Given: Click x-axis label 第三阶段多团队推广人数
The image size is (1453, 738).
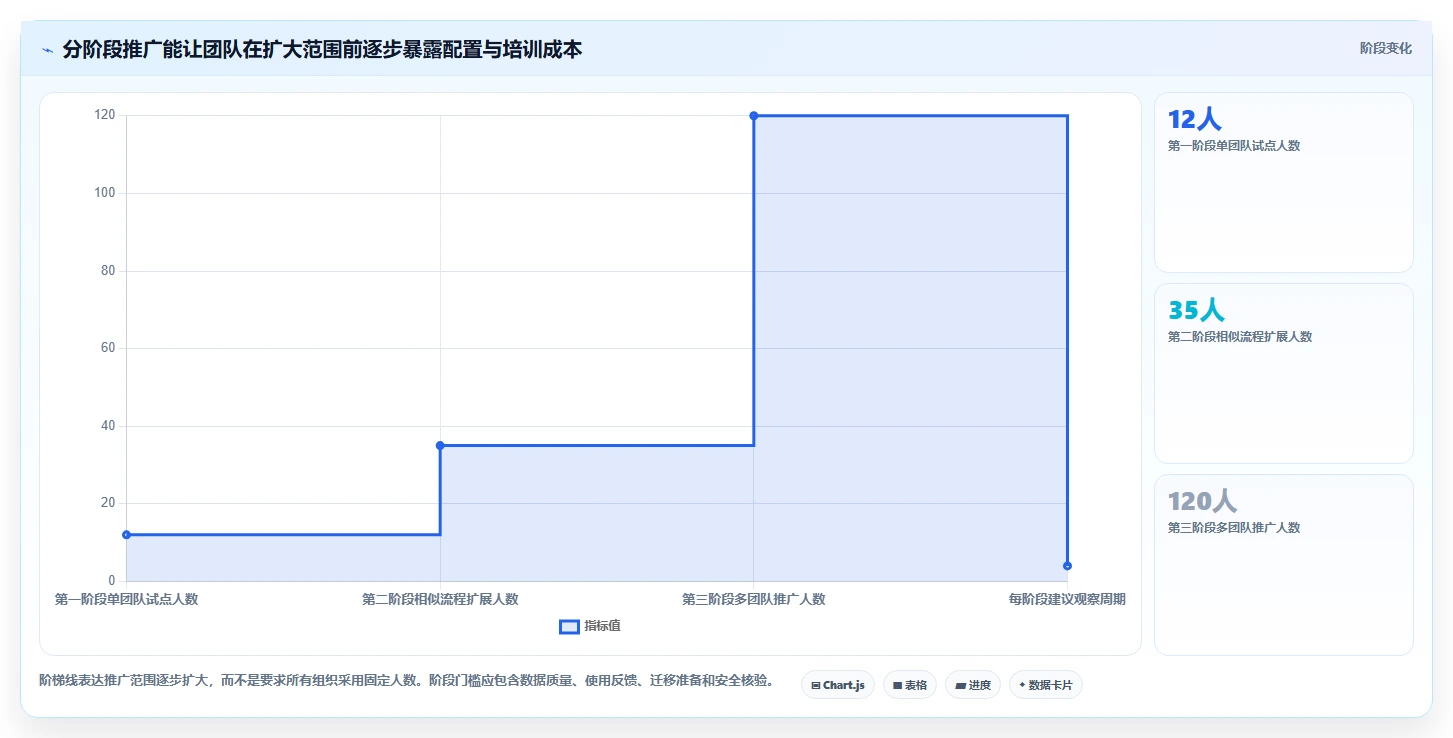Looking at the screenshot, I should (754, 600).
